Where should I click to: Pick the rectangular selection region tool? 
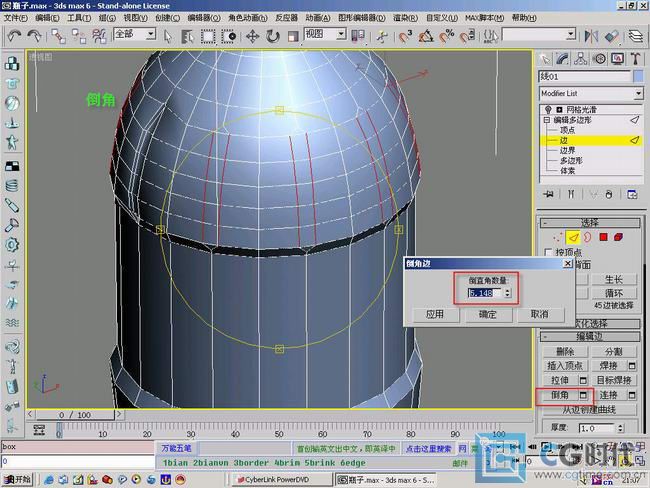pos(208,36)
